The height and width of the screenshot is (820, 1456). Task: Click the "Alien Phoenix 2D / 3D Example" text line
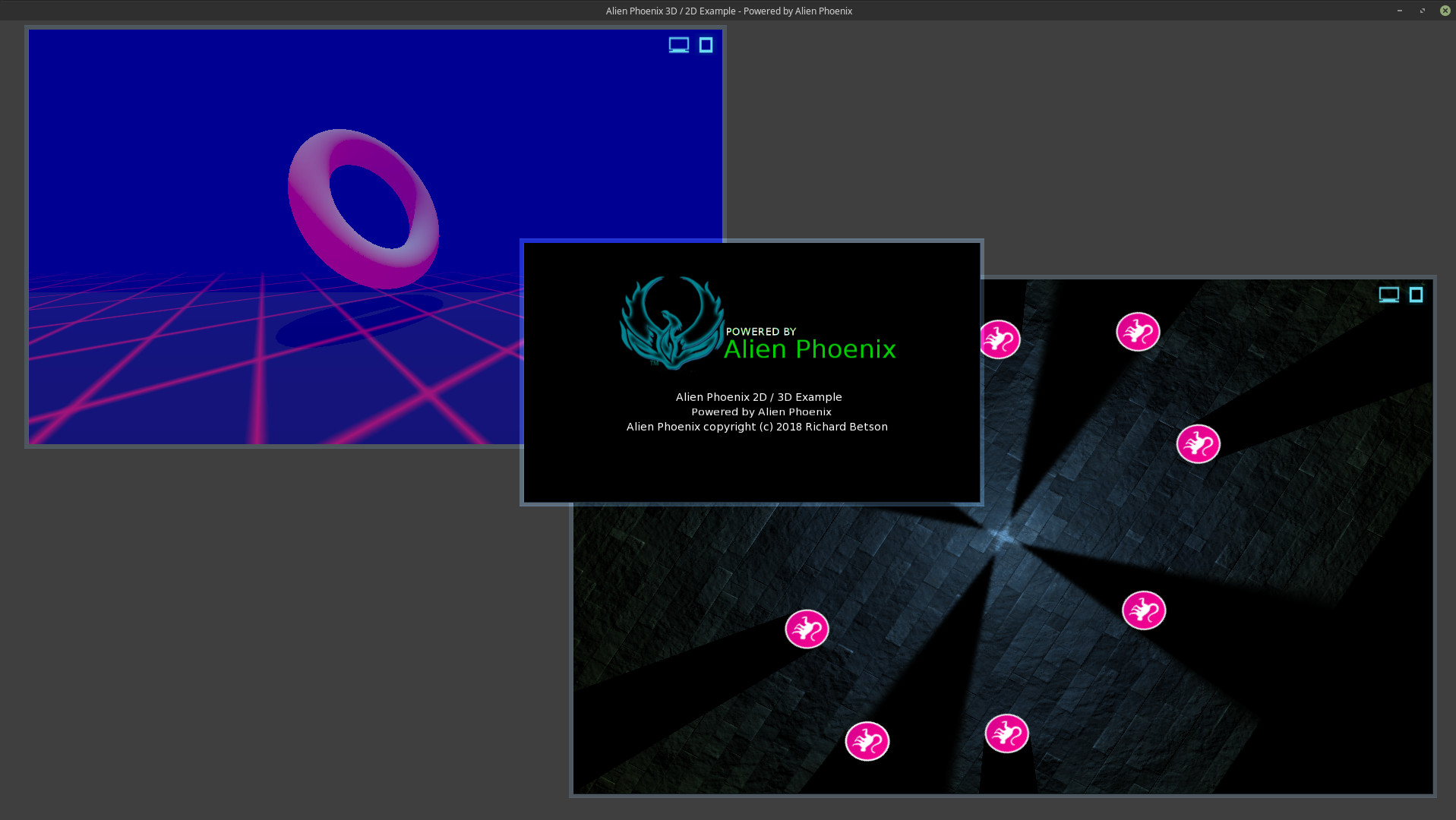point(758,397)
